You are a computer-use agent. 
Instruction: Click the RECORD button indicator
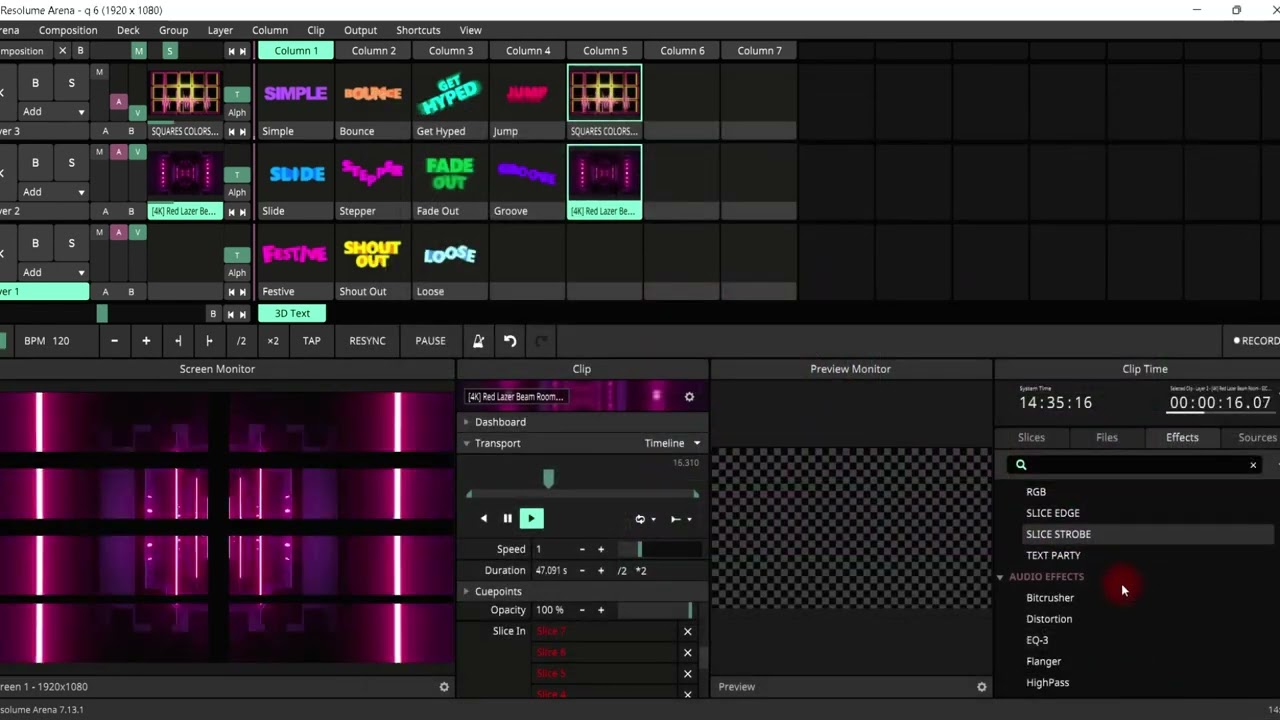[1256, 341]
